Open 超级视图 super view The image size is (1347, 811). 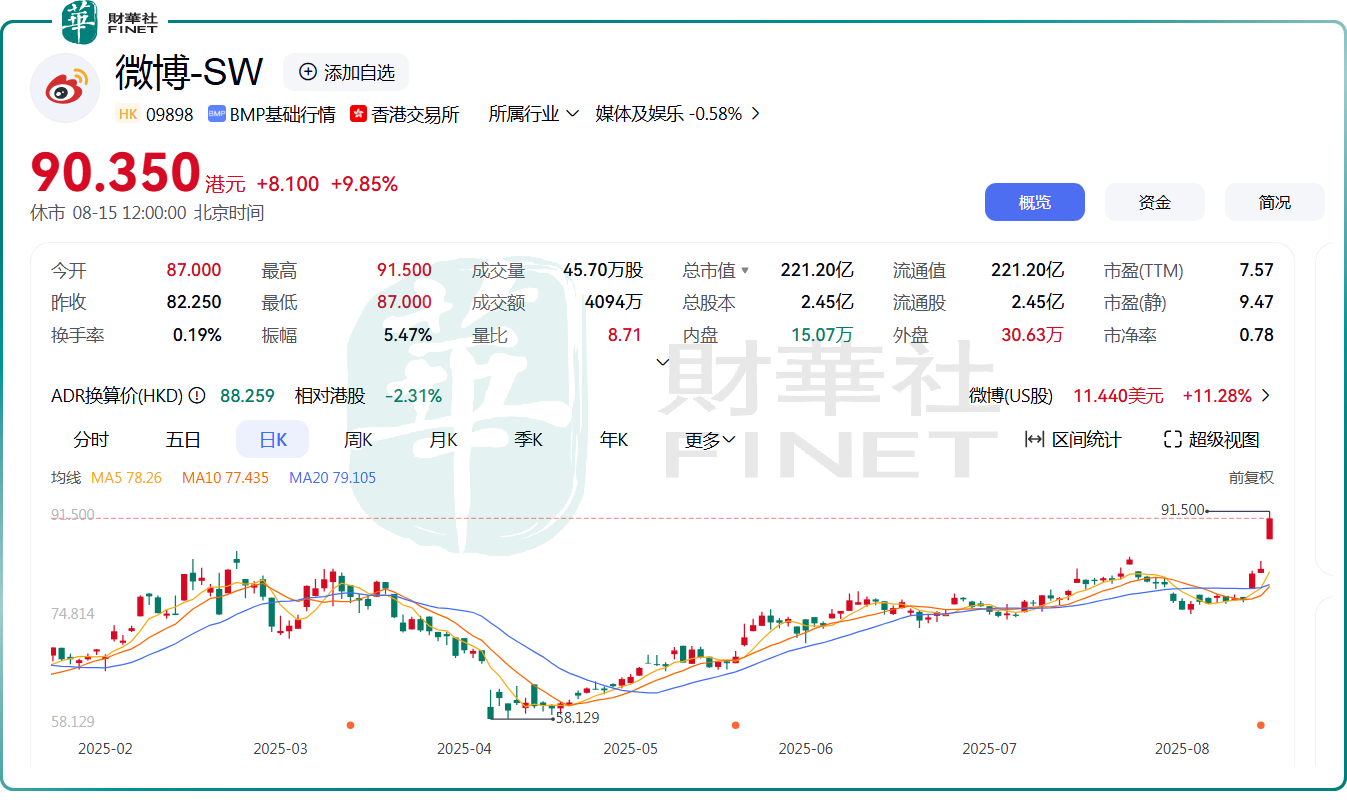pyautogui.click(x=1212, y=439)
